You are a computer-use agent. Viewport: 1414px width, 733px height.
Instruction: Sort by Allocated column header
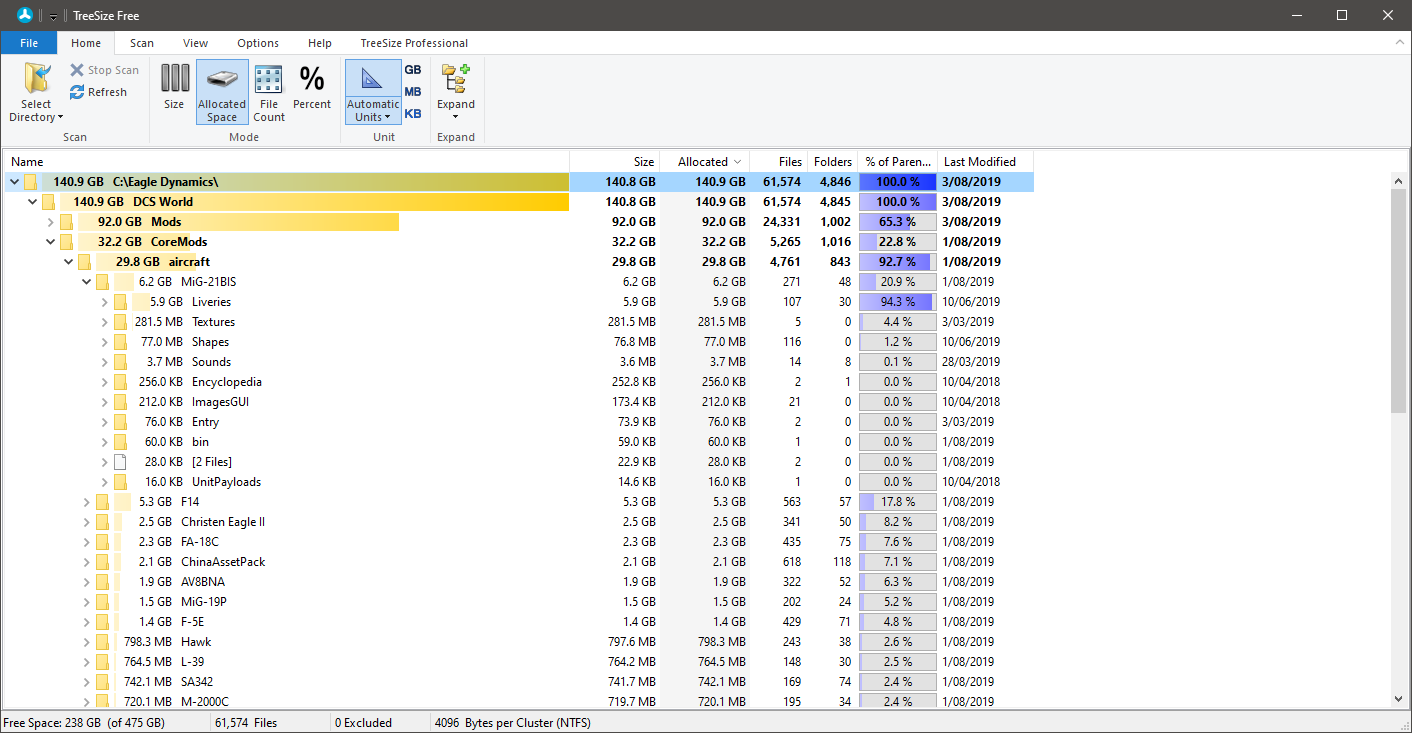tap(706, 161)
